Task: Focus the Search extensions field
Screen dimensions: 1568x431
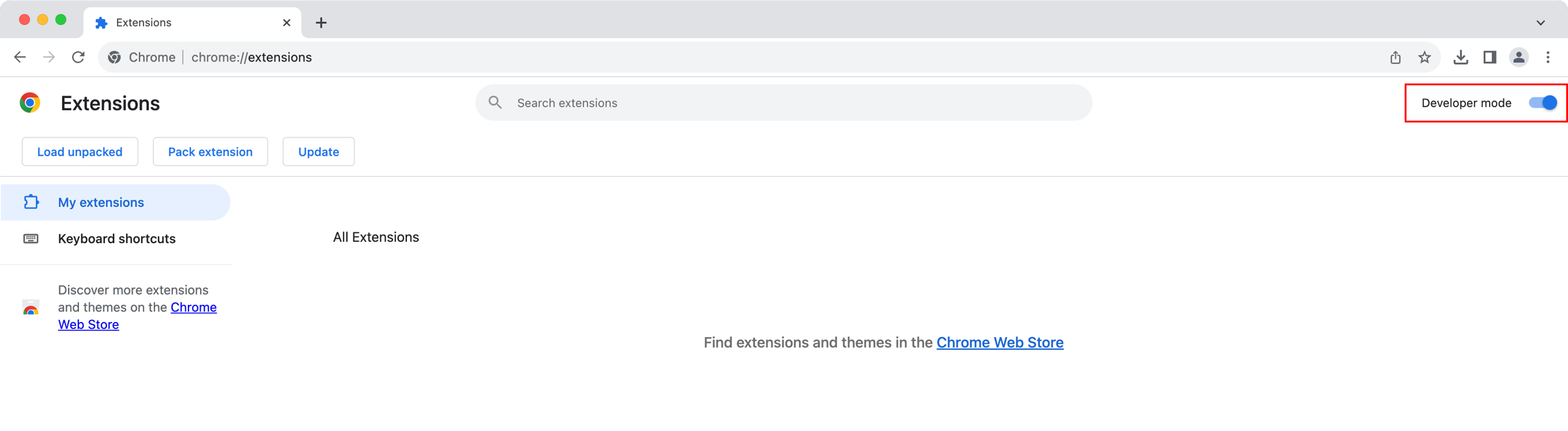Action: pos(783,103)
